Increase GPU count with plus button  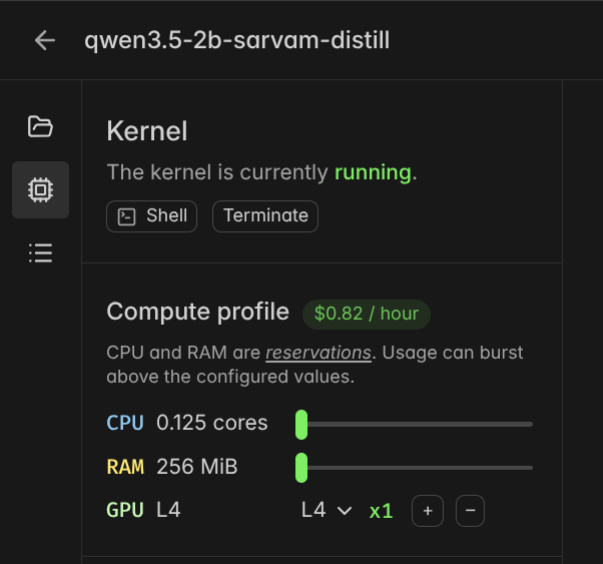(428, 511)
